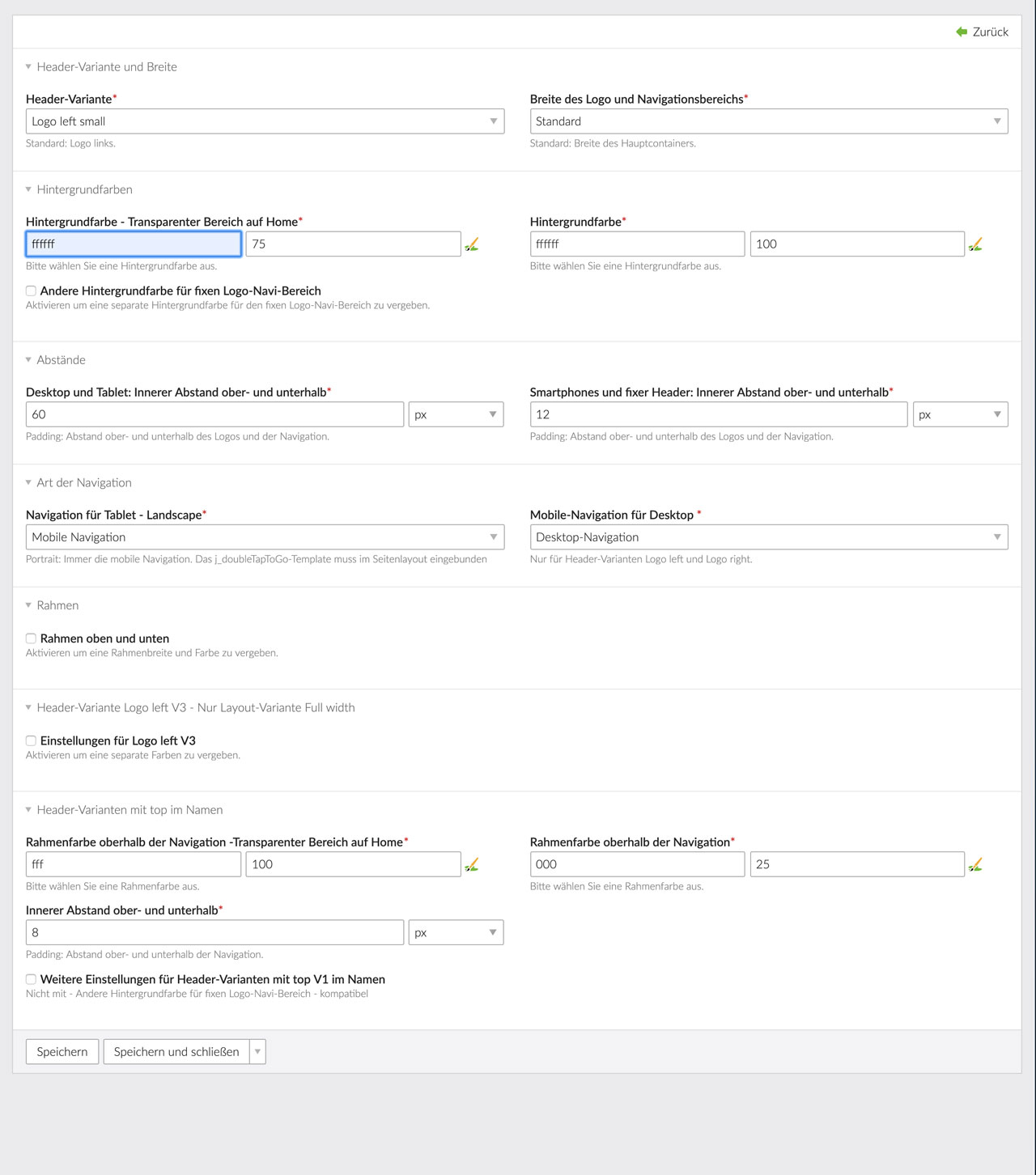
Task: Open the Navigation für Tablet - Landscape dropdown
Action: click(x=265, y=537)
